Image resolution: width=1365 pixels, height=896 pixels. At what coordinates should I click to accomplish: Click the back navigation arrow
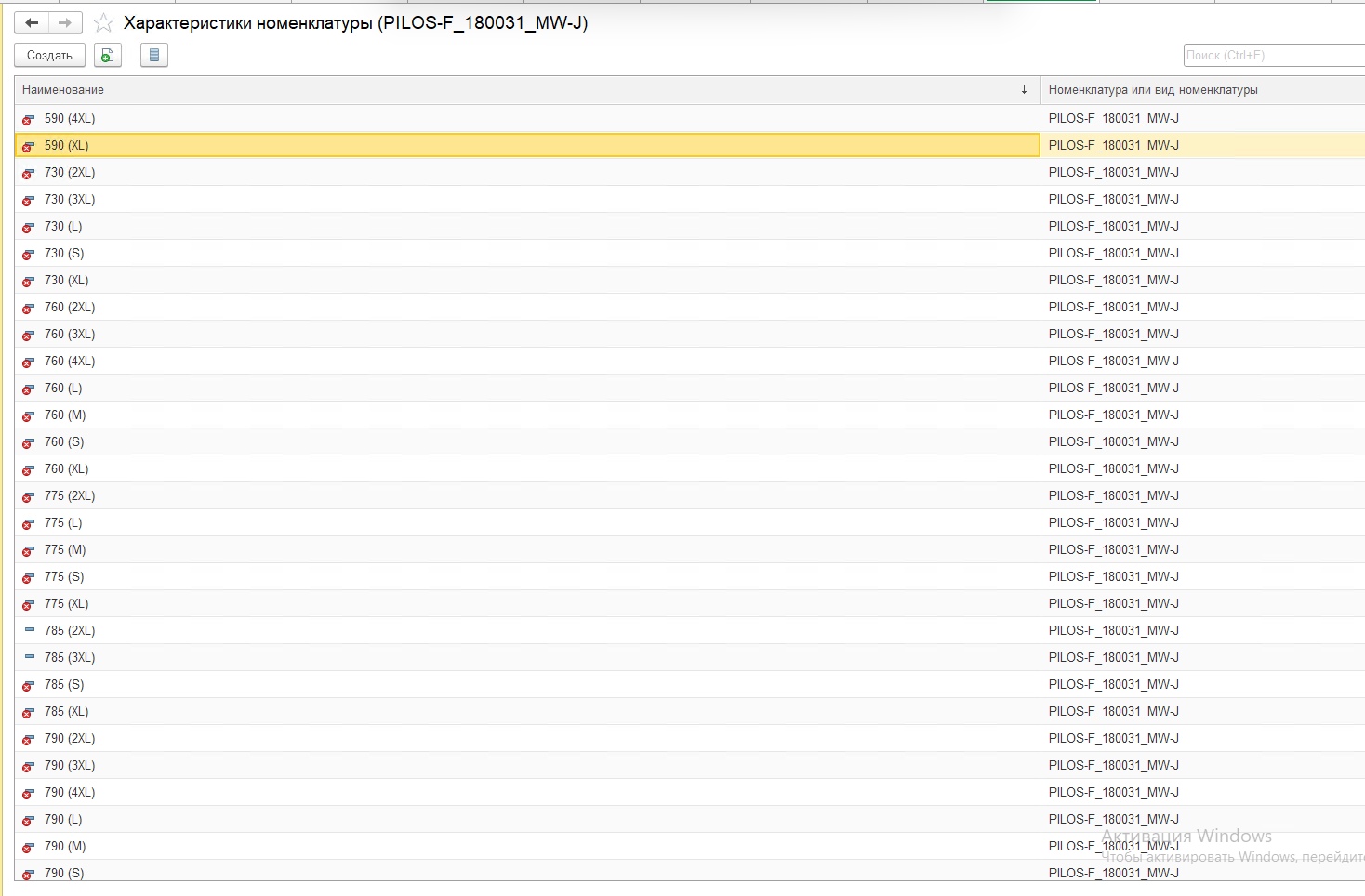[x=32, y=23]
